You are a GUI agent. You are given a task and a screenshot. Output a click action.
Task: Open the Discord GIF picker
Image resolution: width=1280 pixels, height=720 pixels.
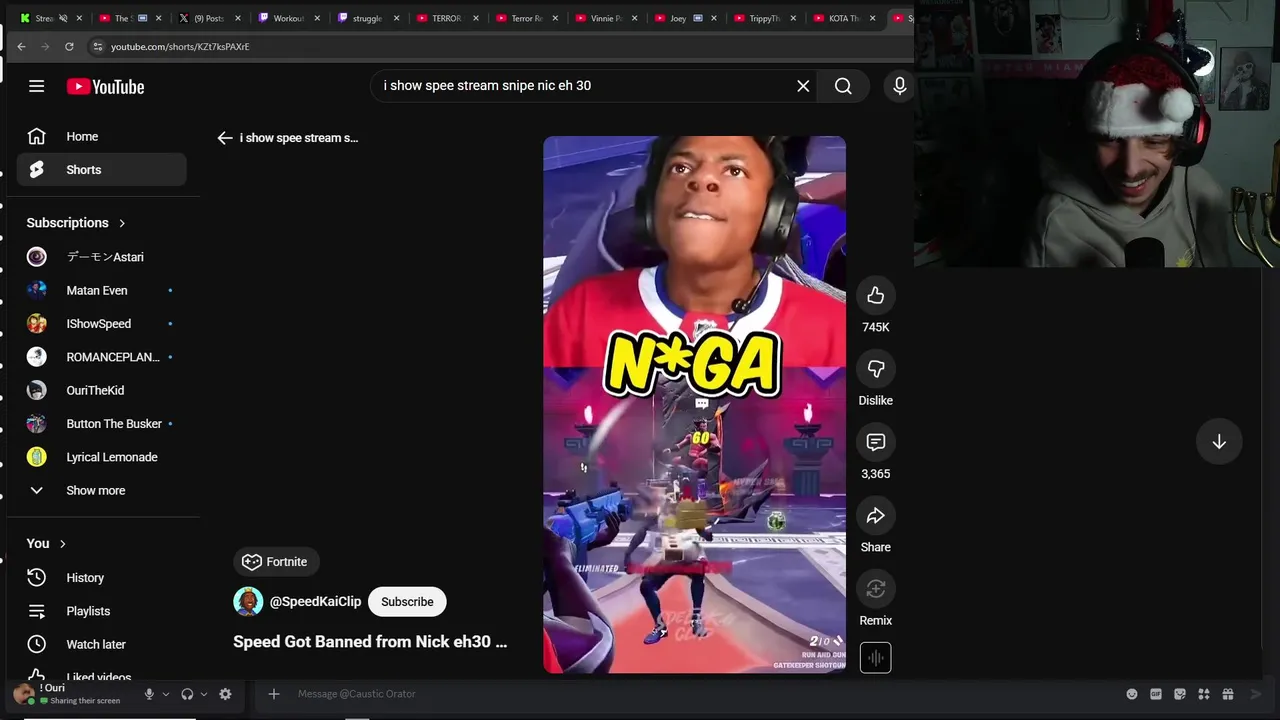1156,694
